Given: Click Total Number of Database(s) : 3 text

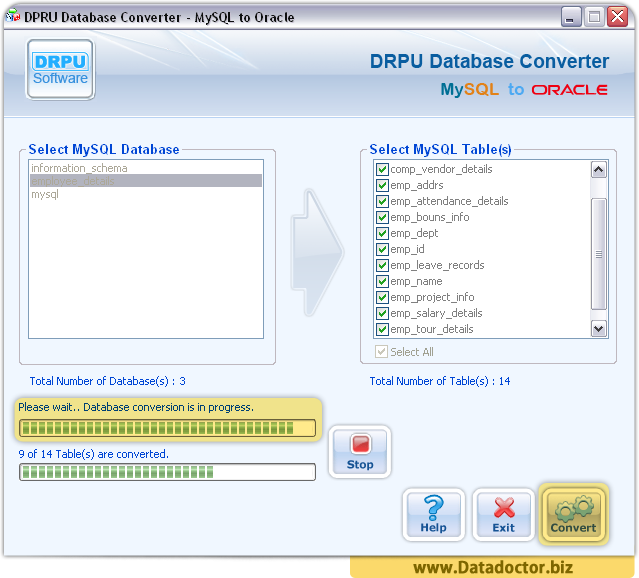Looking at the screenshot, I should click(108, 381).
